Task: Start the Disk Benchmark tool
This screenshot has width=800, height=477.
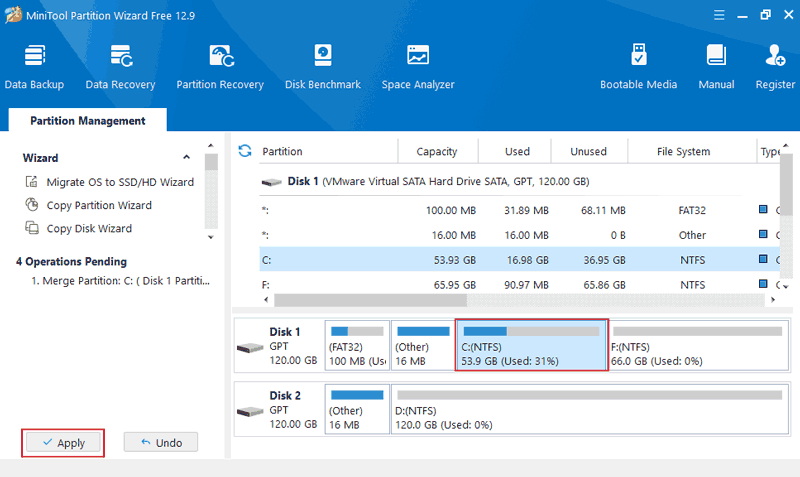Action: point(322,66)
